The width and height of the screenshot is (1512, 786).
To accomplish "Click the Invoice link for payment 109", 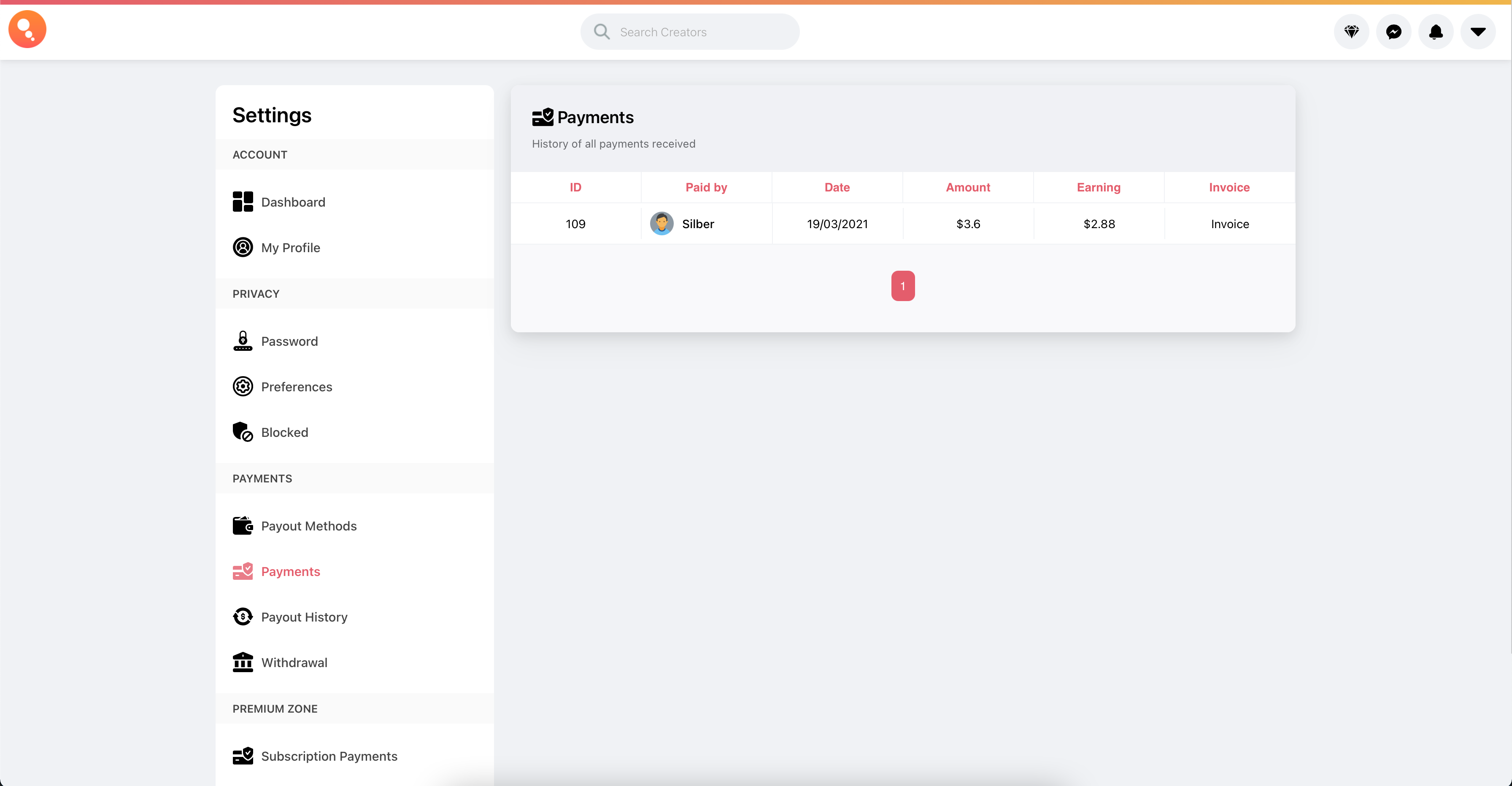I will point(1230,223).
